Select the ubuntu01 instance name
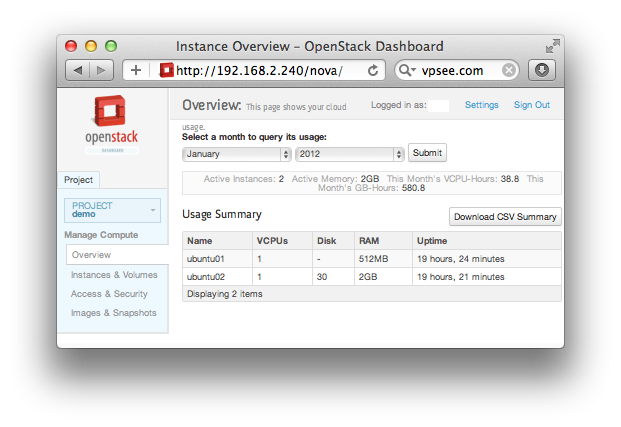Viewport: 621px width, 427px height. (206, 259)
